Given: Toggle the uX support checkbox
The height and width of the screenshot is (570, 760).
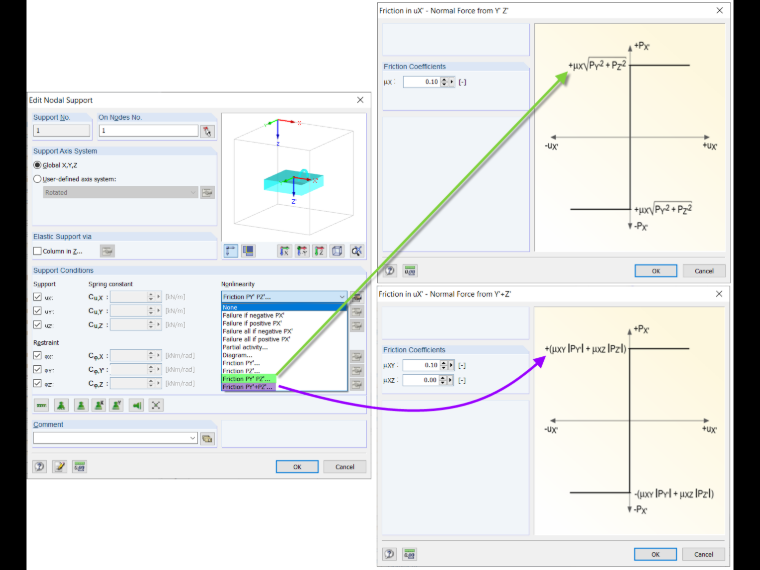Looking at the screenshot, I should [37, 297].
